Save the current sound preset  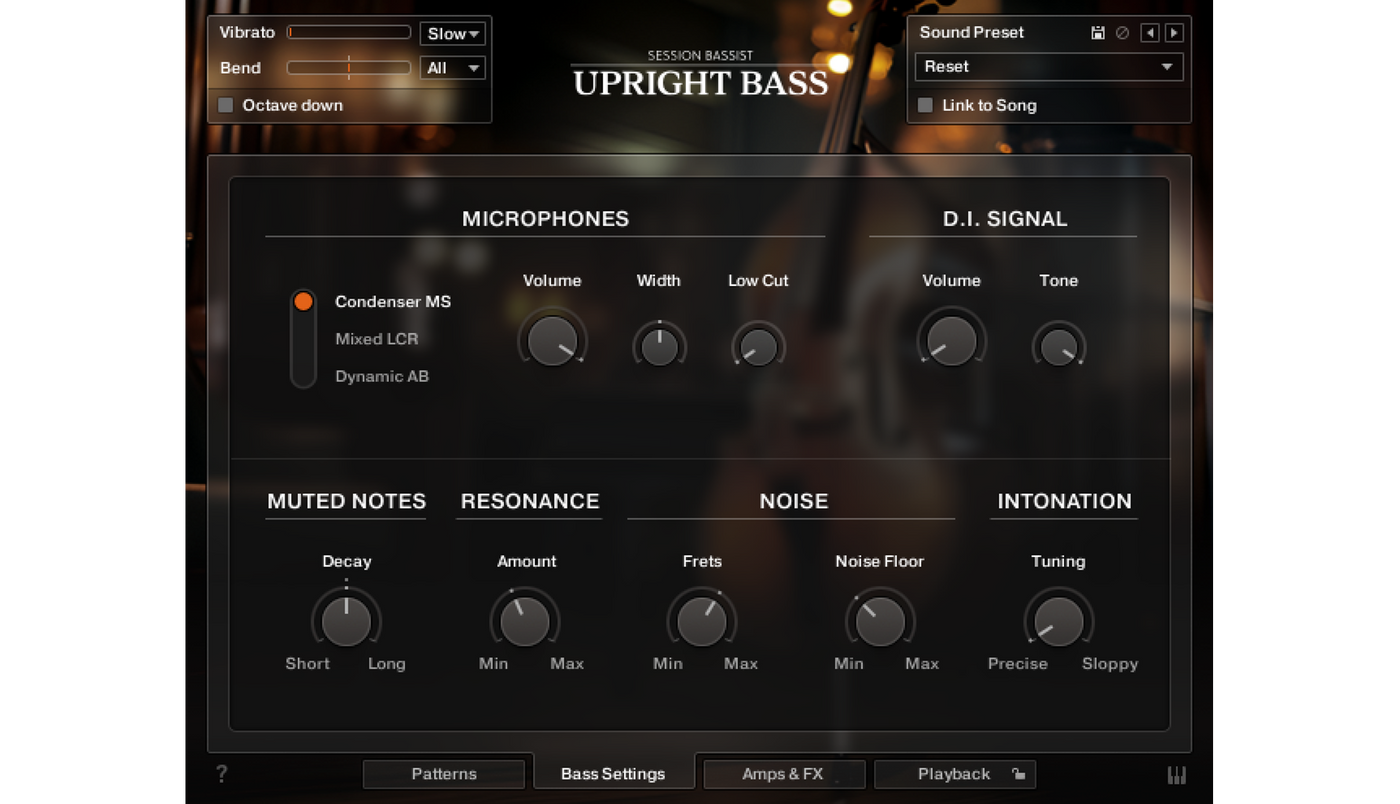click(x=1097, y=33)
